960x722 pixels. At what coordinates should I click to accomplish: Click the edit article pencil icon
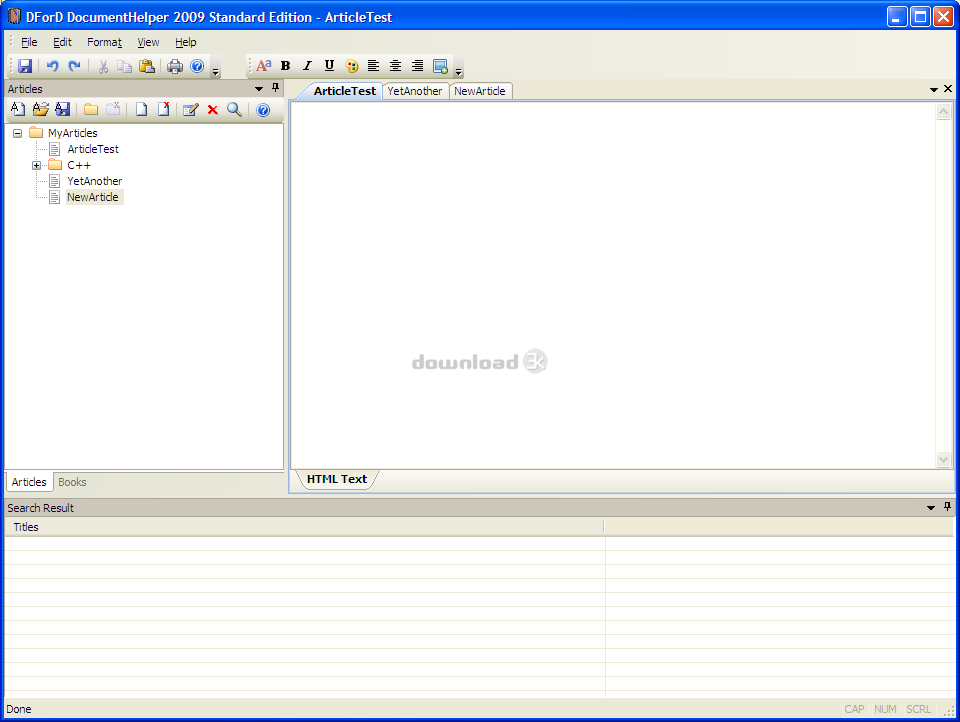(190, 110)
